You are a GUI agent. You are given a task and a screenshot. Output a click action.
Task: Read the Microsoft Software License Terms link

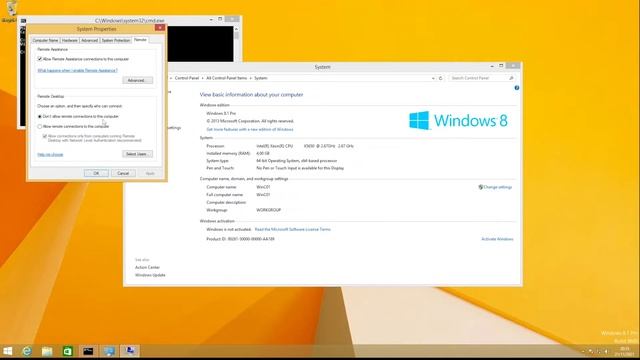click(x=293, y=229)
